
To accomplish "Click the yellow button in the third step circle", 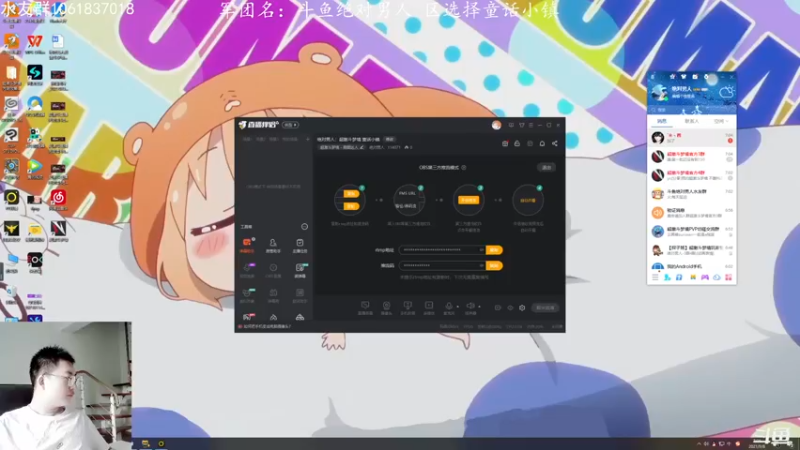I will [x=468, y=200].
